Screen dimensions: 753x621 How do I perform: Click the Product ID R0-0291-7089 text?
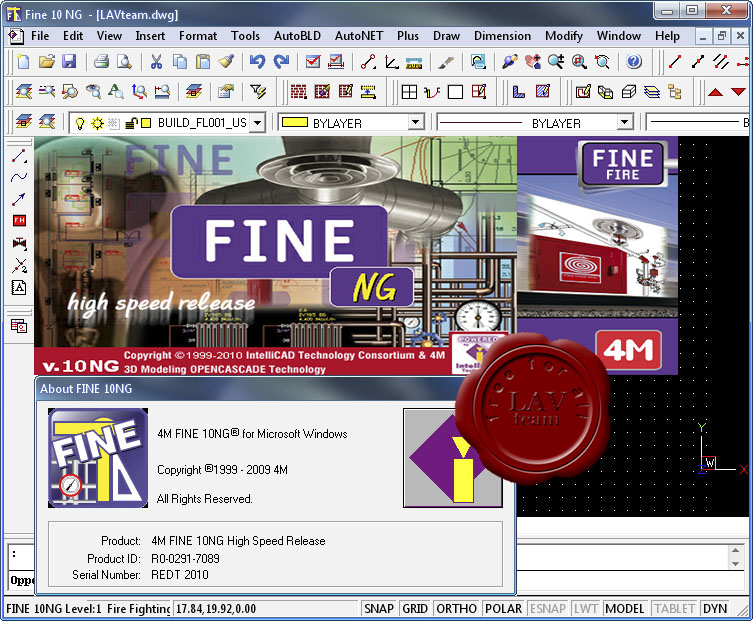[x=185, y=559]
